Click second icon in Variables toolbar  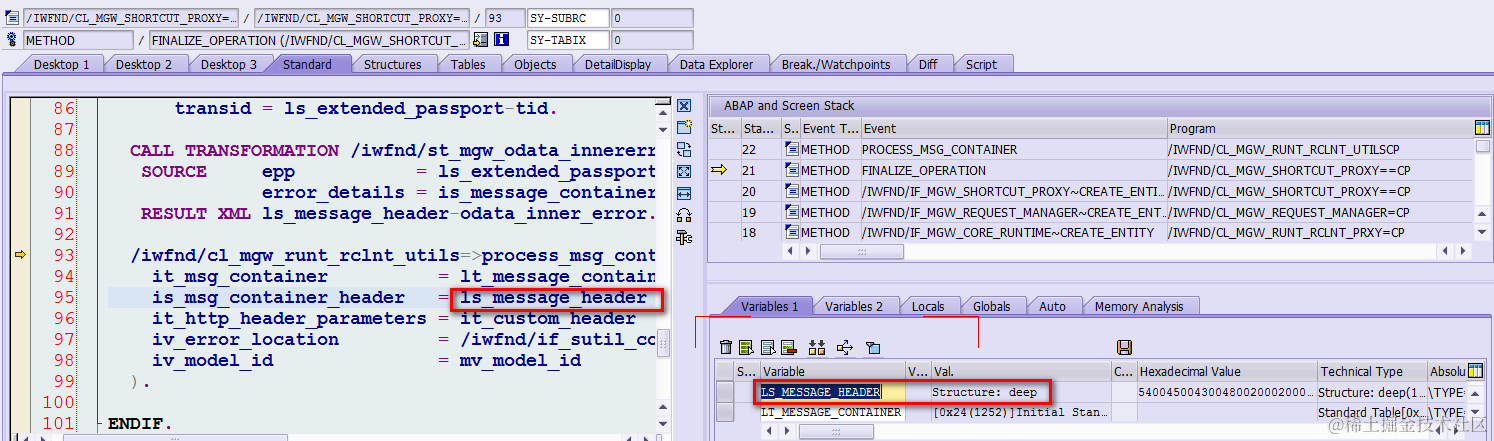[746, 348]
